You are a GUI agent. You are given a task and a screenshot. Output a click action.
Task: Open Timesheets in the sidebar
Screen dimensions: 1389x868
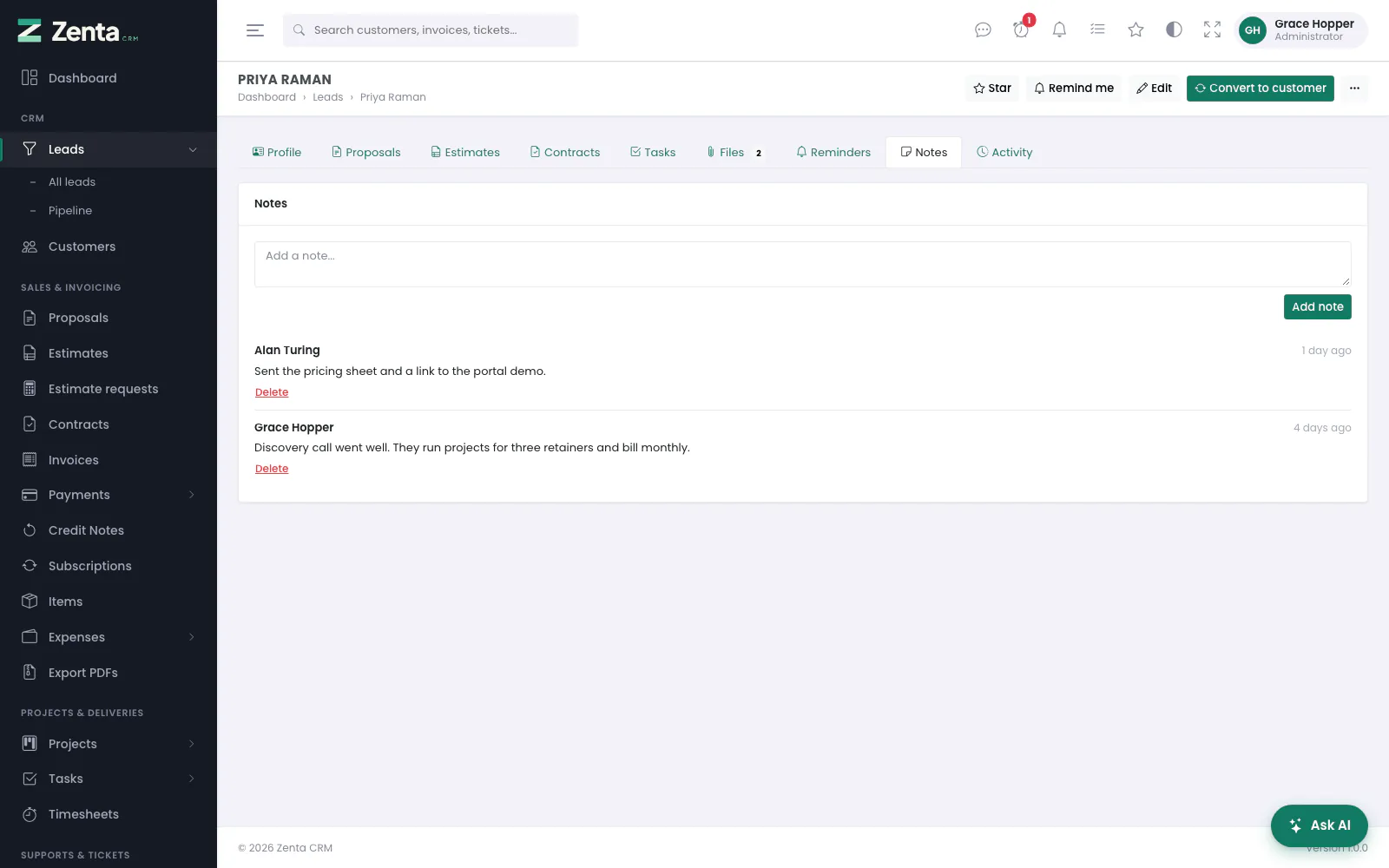point(109,814)
